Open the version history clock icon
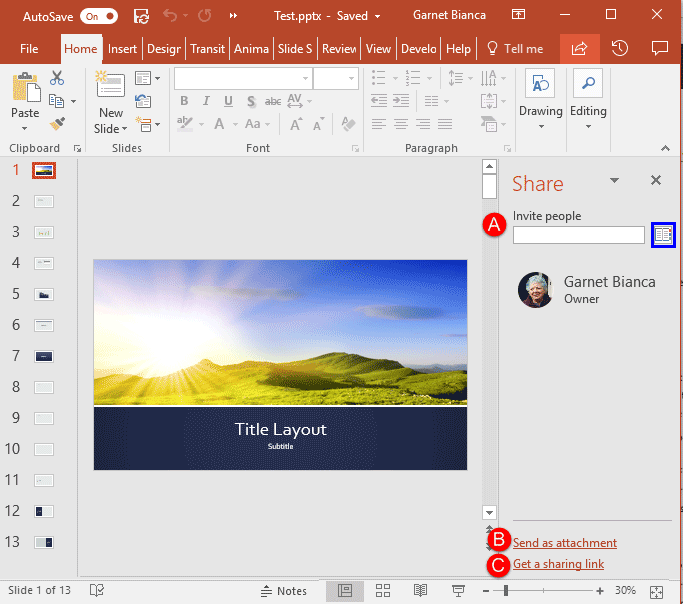Screen dimensions: 683x604 (x=619, y=48)
